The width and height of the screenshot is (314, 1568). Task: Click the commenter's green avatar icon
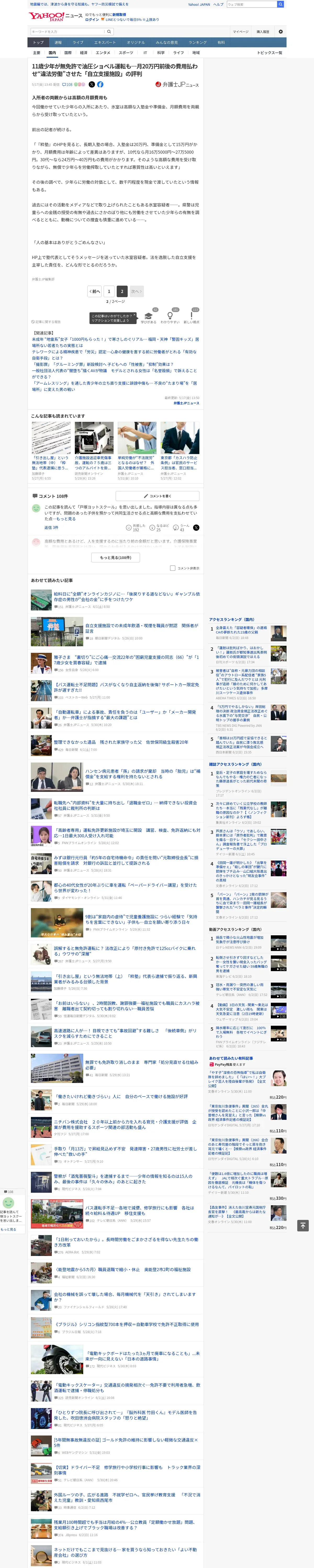36,508
